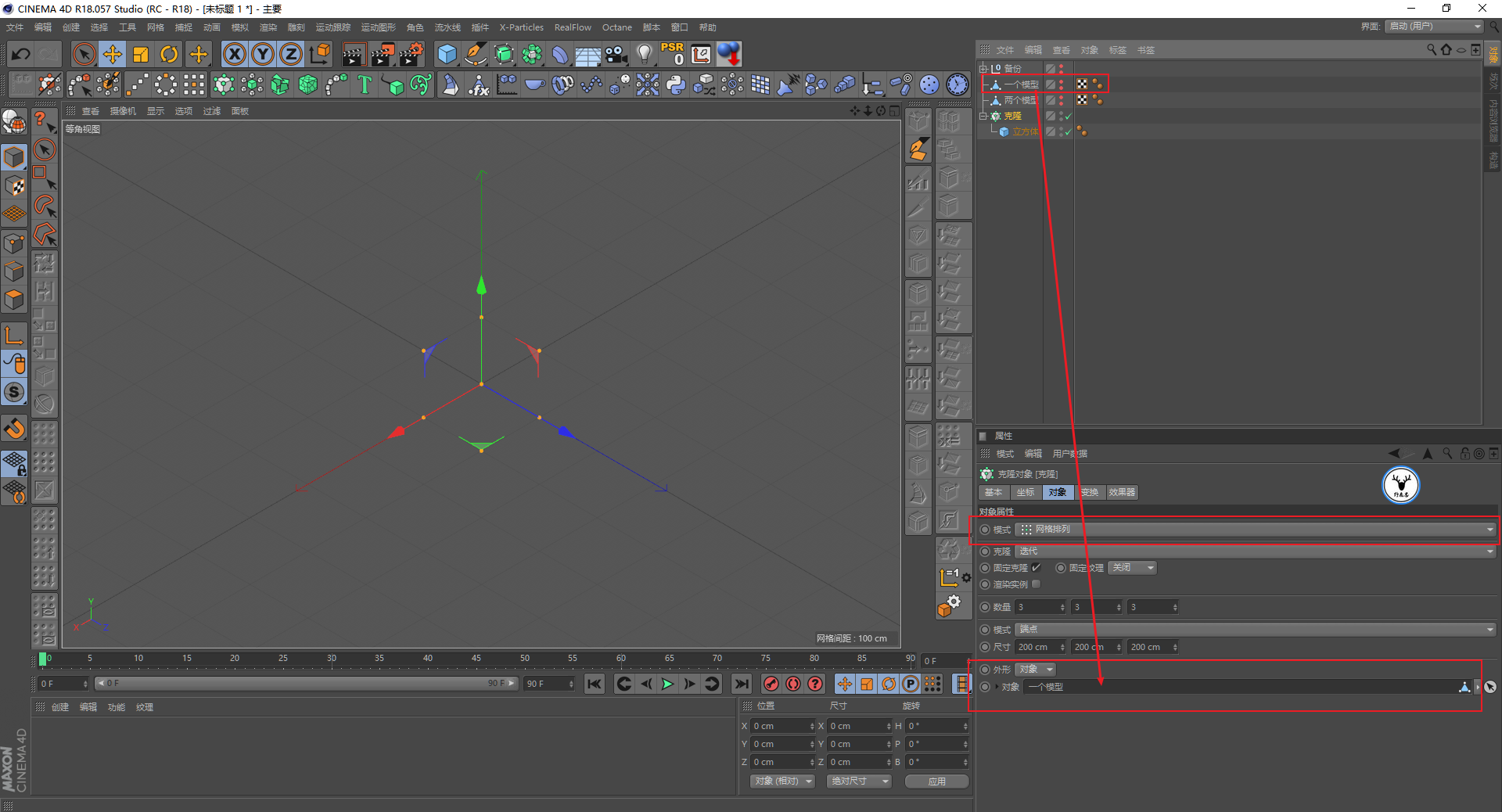Select the Rotate tool icon
Image resolution: width=1502 pixels, height=812 pixels.
tap(169, 54)
